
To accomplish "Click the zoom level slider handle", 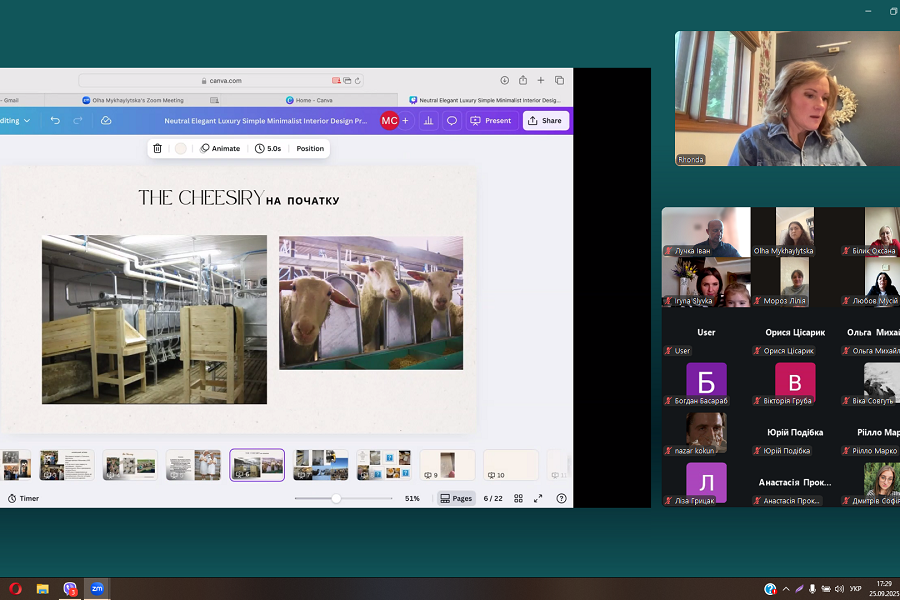I will pos(336,498).
